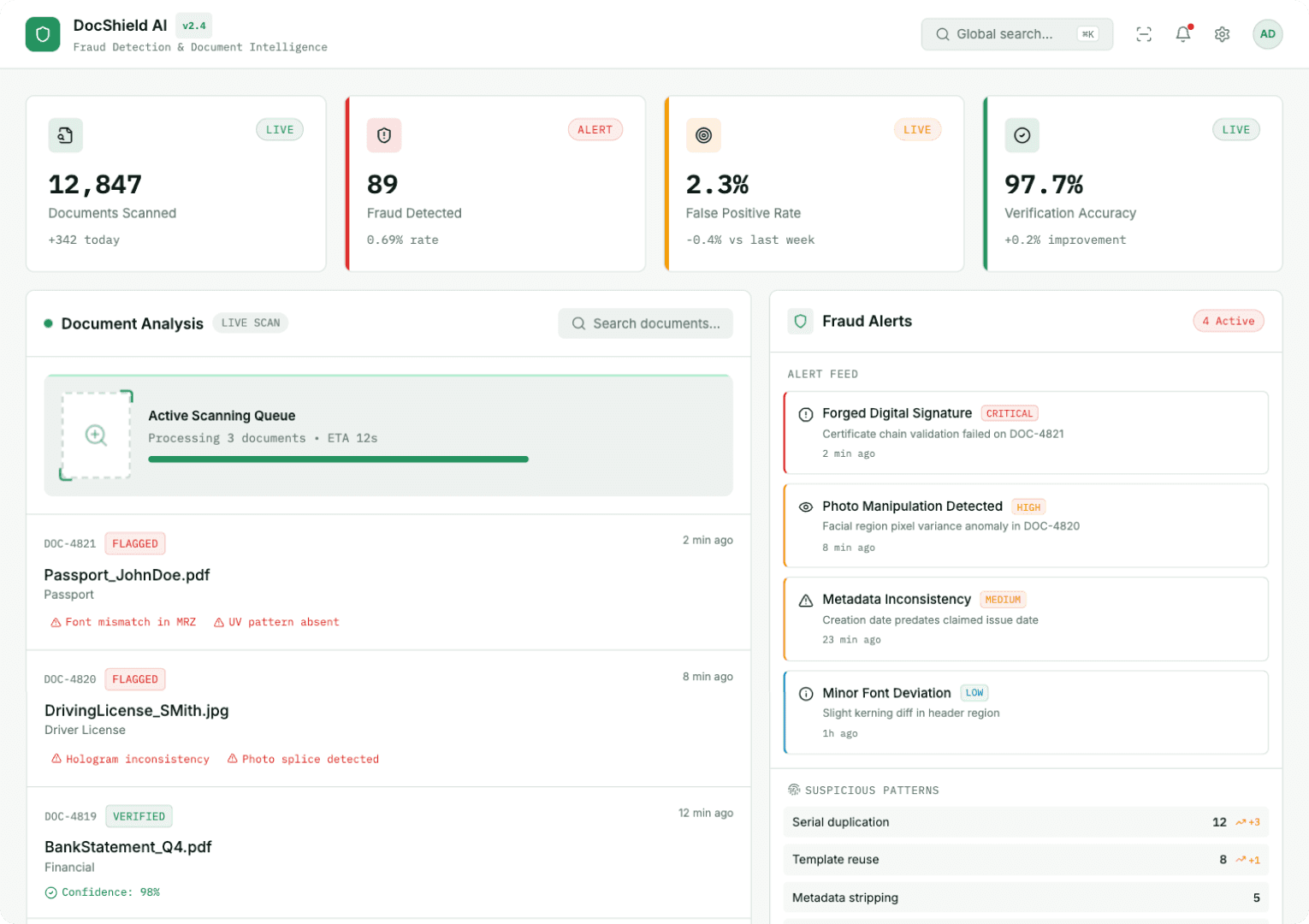Open the BankStatement_Q4.pdf document
1309x924 pixels.
point(127,847)
